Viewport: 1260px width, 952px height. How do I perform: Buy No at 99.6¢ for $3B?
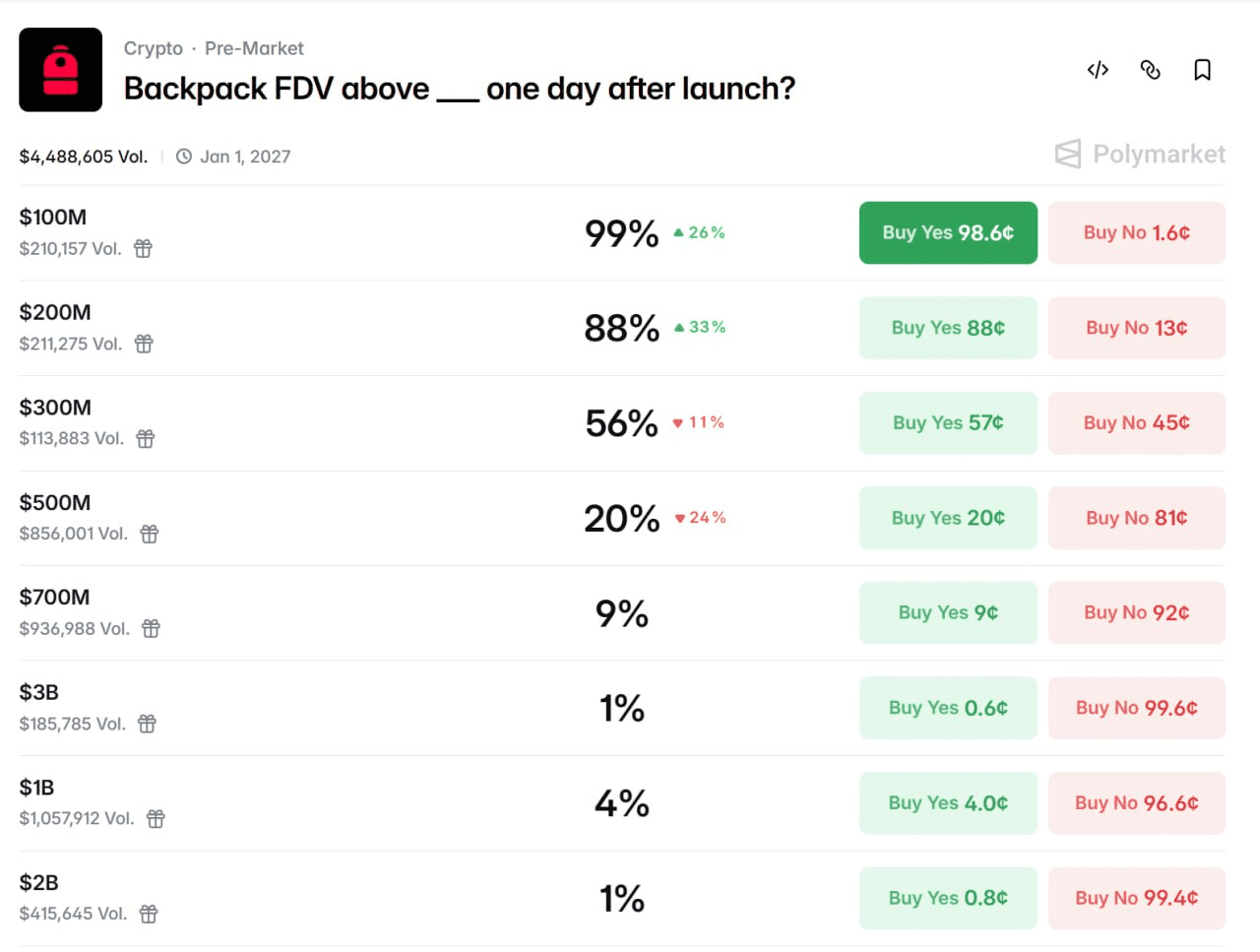[1136, 708]
